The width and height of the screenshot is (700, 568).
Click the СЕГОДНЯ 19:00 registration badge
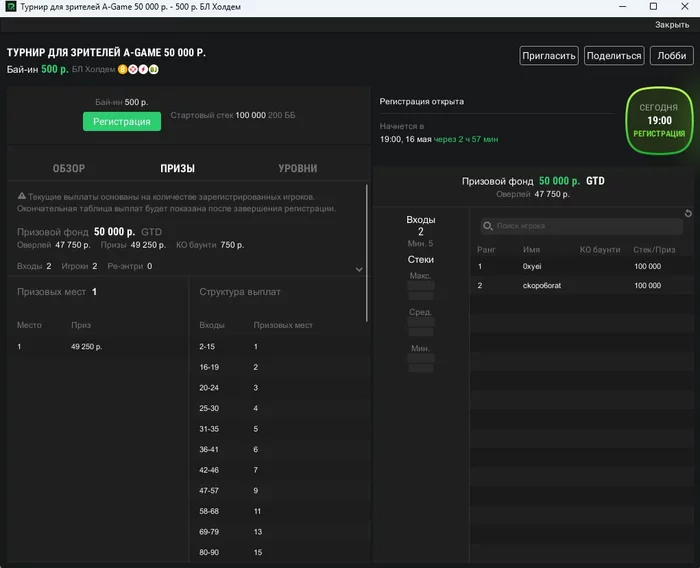(659, 121)
